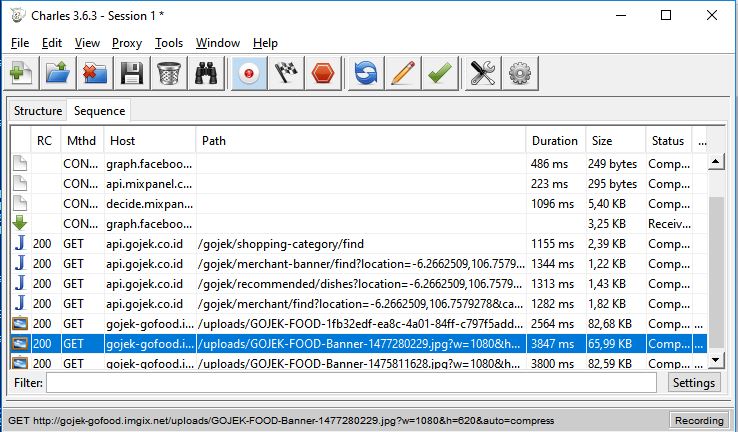Toggle throttling with the checkered flag icon
738x432 pixels.
click(x=286, y=73)
